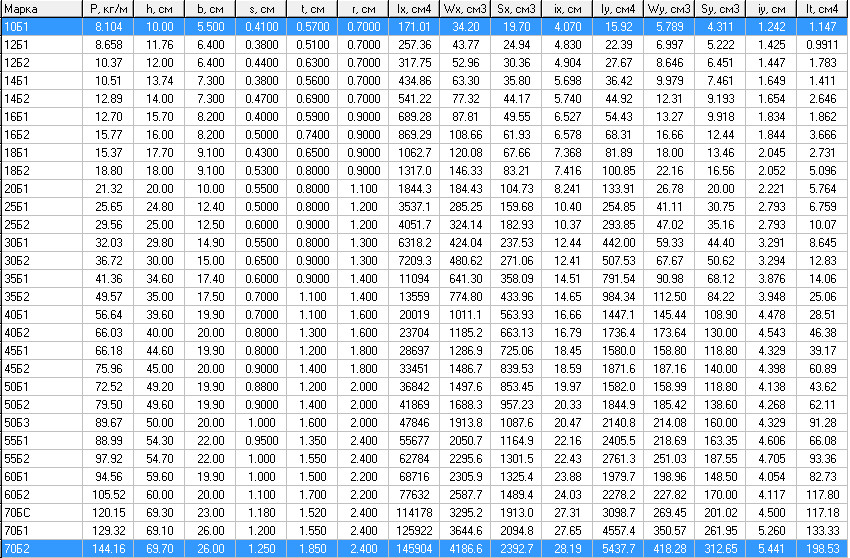Select the 40Б1 row
This screenshot has width=850, height=558.
click(424, 315)
